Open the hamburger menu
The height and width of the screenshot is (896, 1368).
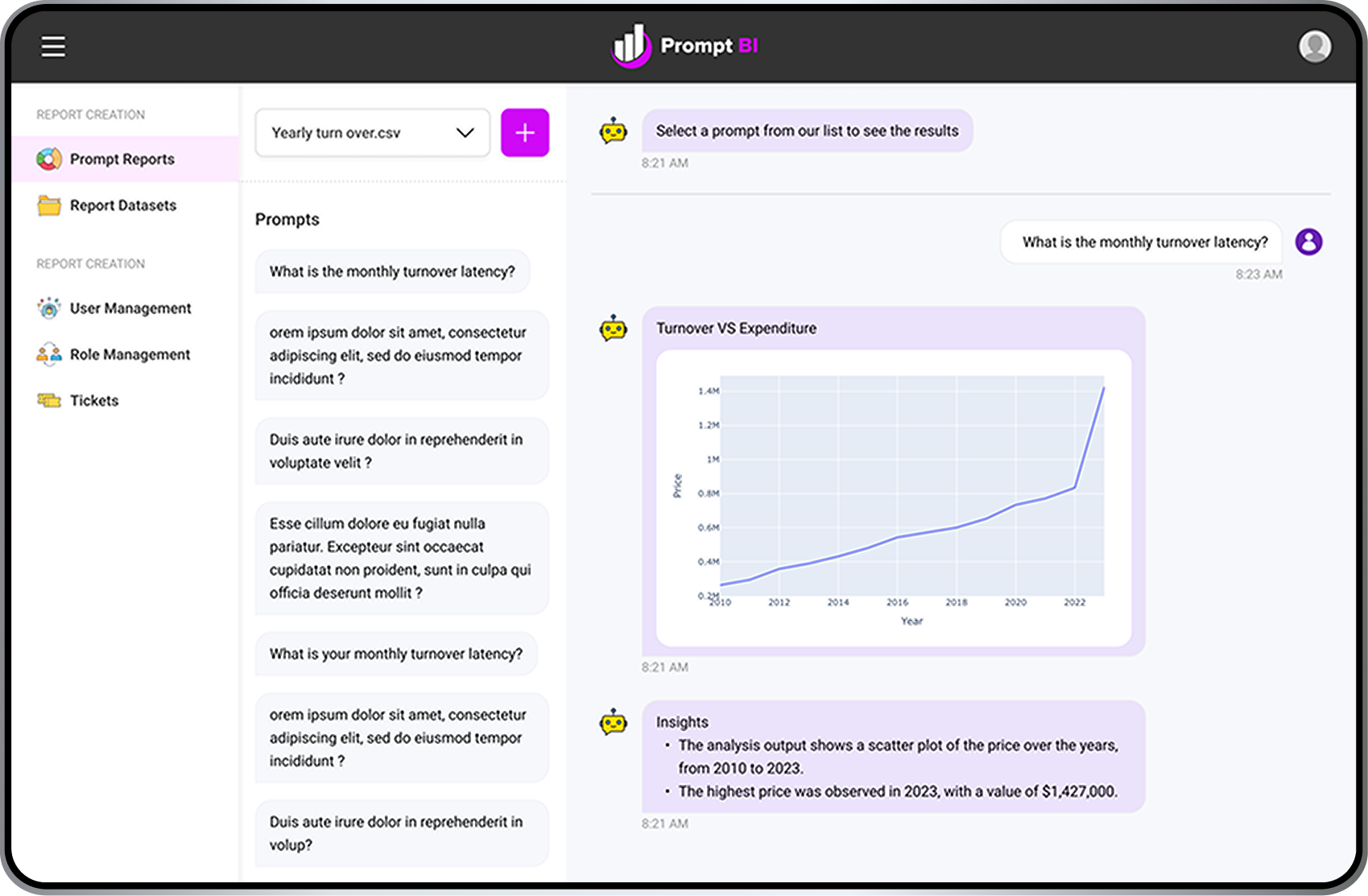pyautogui.click(x=53, y=47)
